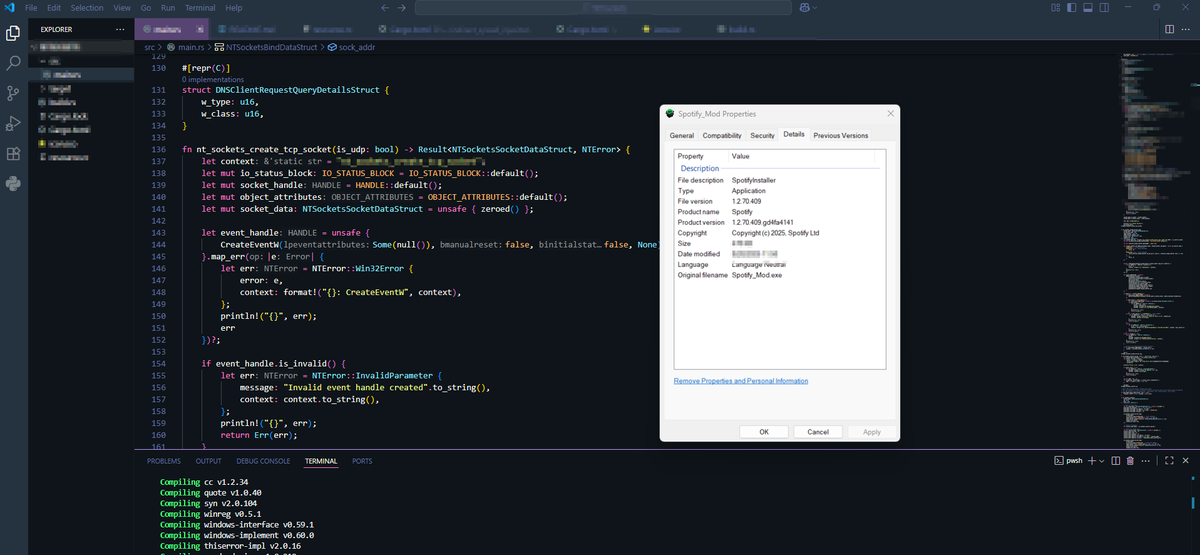Click the split terminal icon
The height and width of the screenshot is (555, 1200).
(1117, 461)
